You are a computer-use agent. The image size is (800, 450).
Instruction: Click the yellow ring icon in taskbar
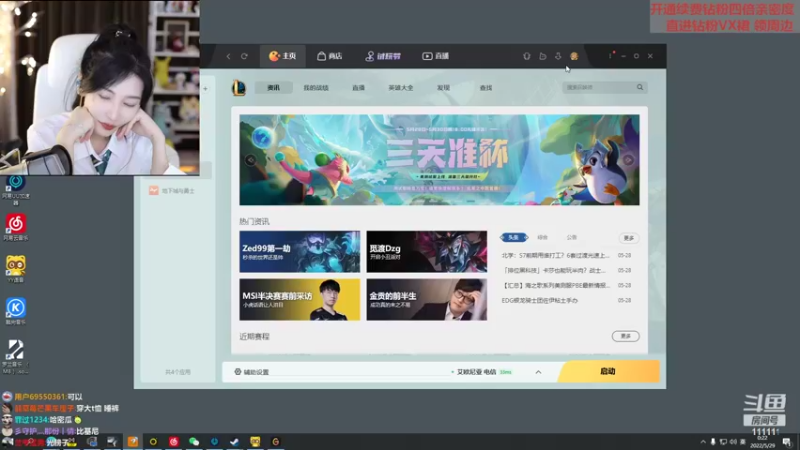(x=153, y=441)
